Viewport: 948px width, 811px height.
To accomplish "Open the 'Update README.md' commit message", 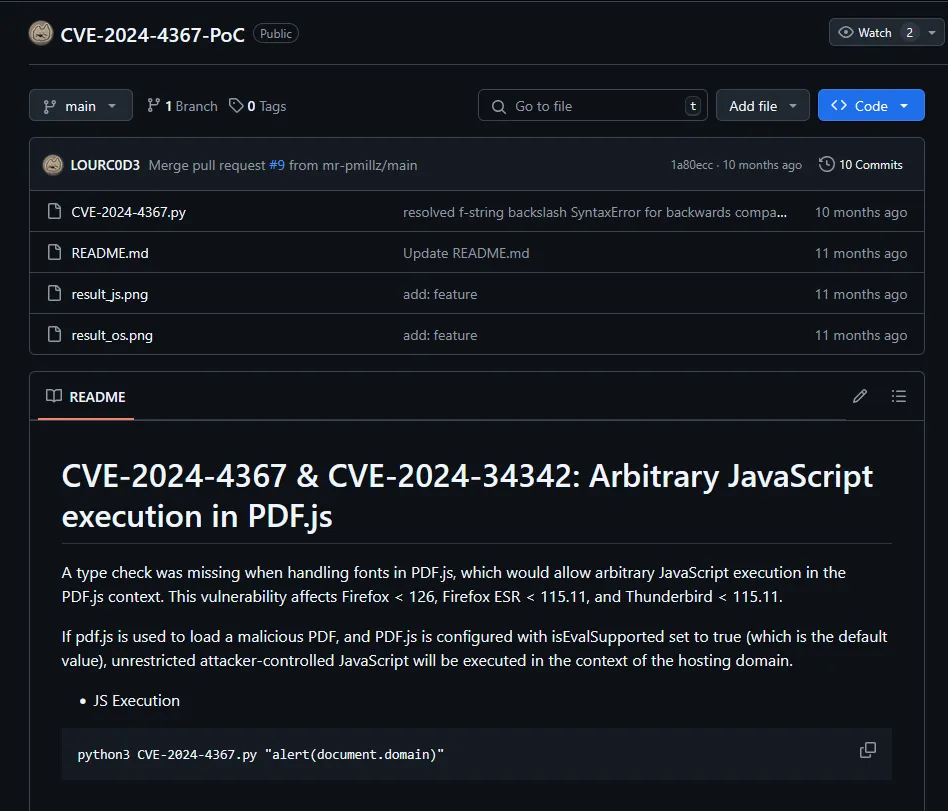I will click(x=466, y=253).
